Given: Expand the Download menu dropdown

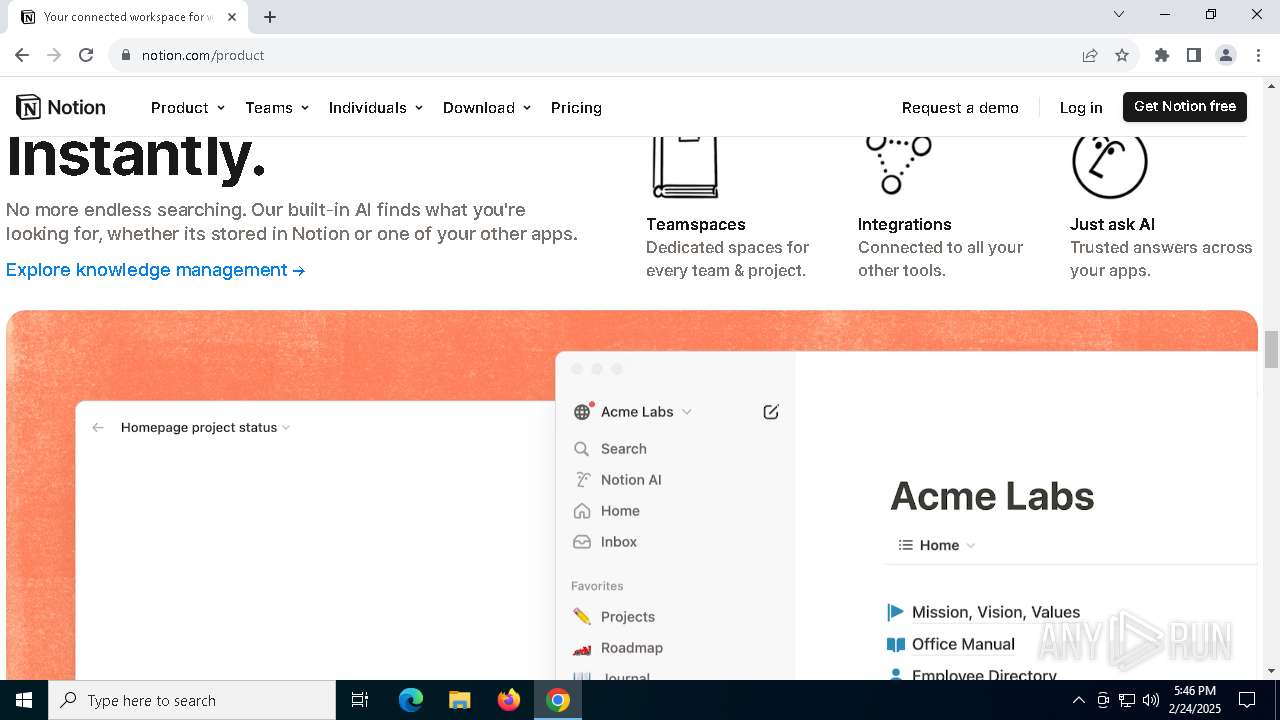Looking at the screenshot, I should coord(487,107).
